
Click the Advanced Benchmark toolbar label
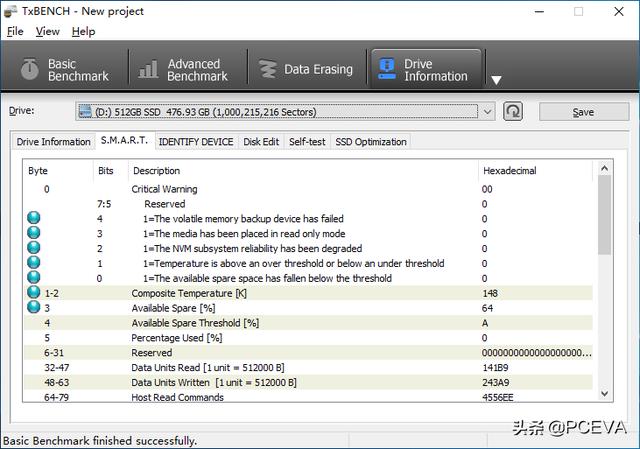coord(197,70)
